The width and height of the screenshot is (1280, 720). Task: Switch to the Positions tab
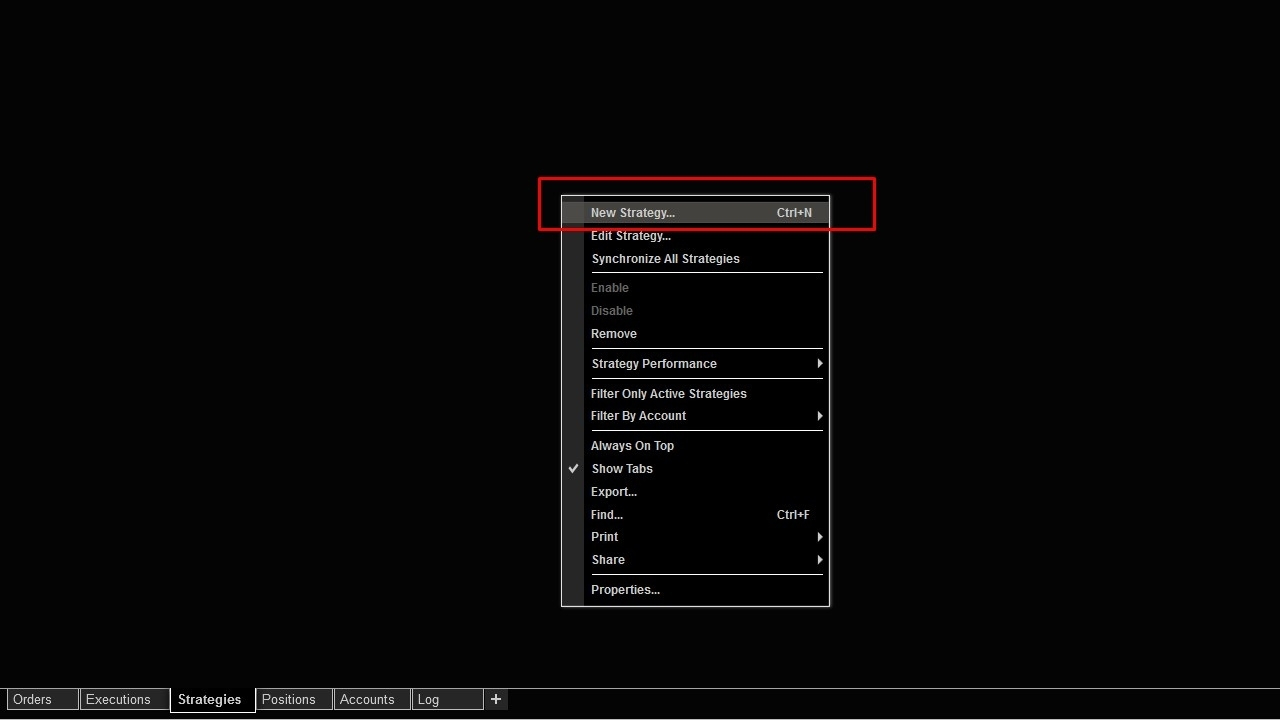click(294, 700)
